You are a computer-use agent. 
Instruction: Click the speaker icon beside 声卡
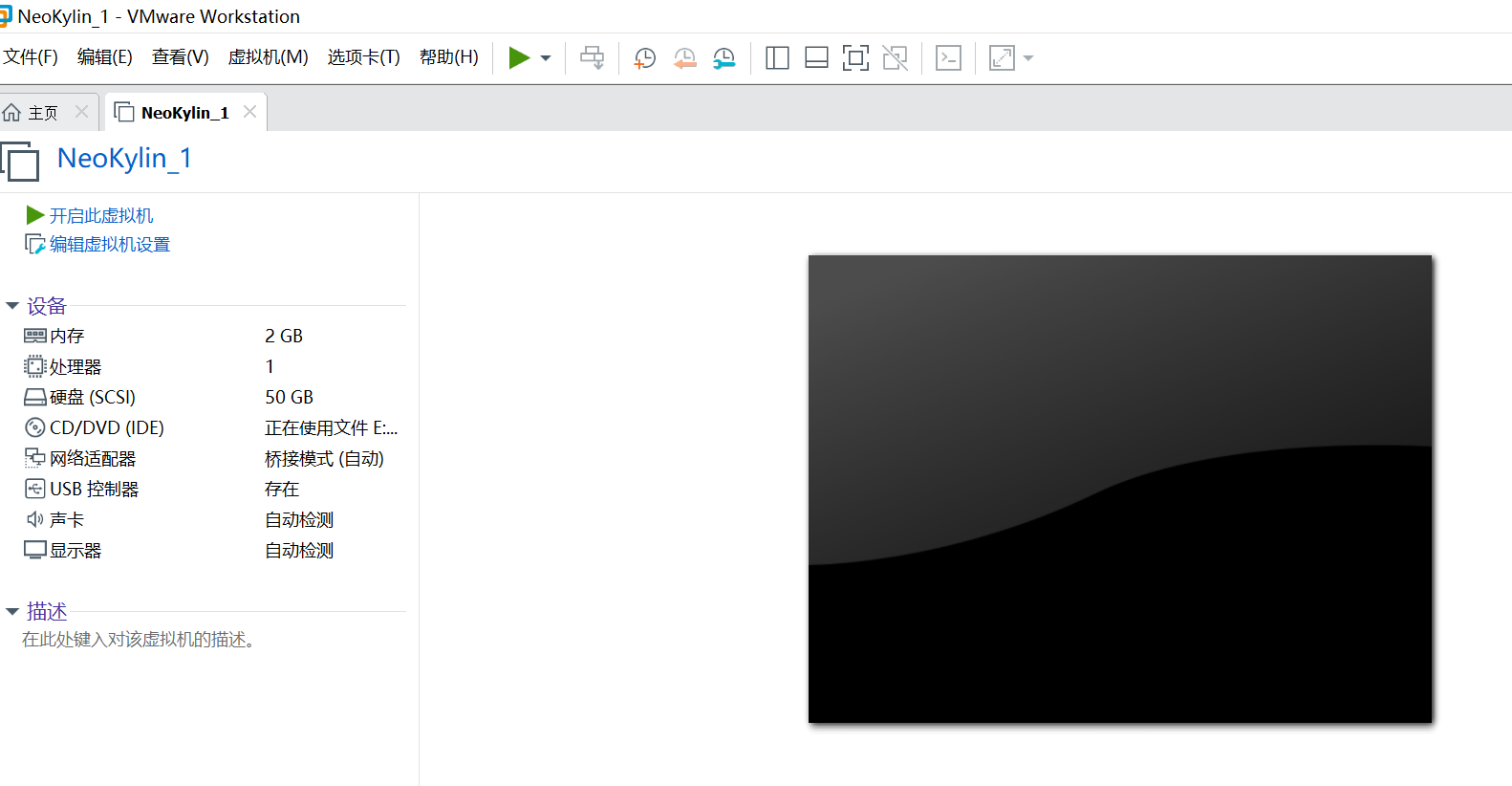35,519
